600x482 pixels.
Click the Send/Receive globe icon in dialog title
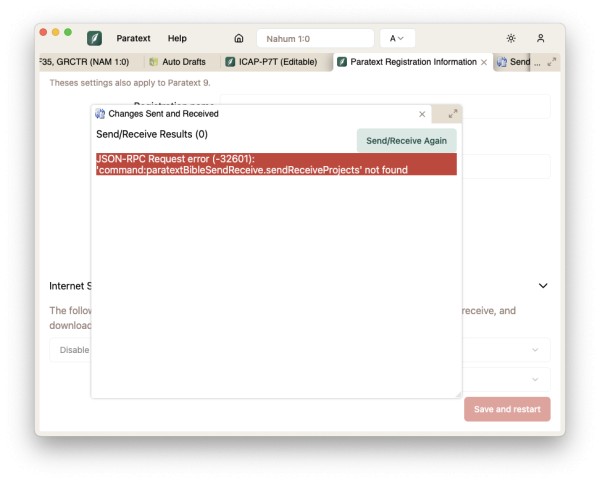(100, 114)
